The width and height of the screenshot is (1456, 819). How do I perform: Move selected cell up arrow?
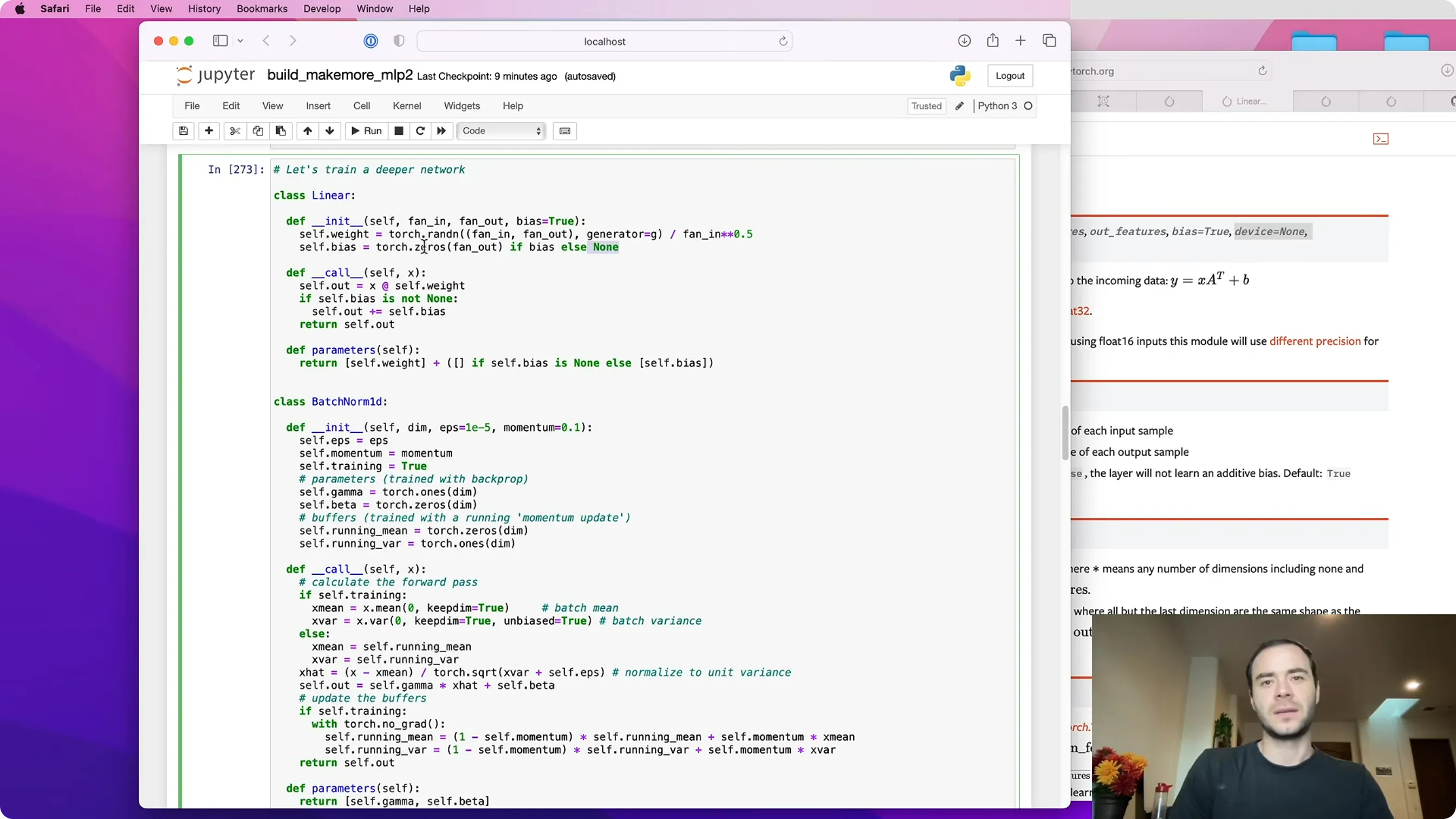pyautogui.click(x=308, y=131)
